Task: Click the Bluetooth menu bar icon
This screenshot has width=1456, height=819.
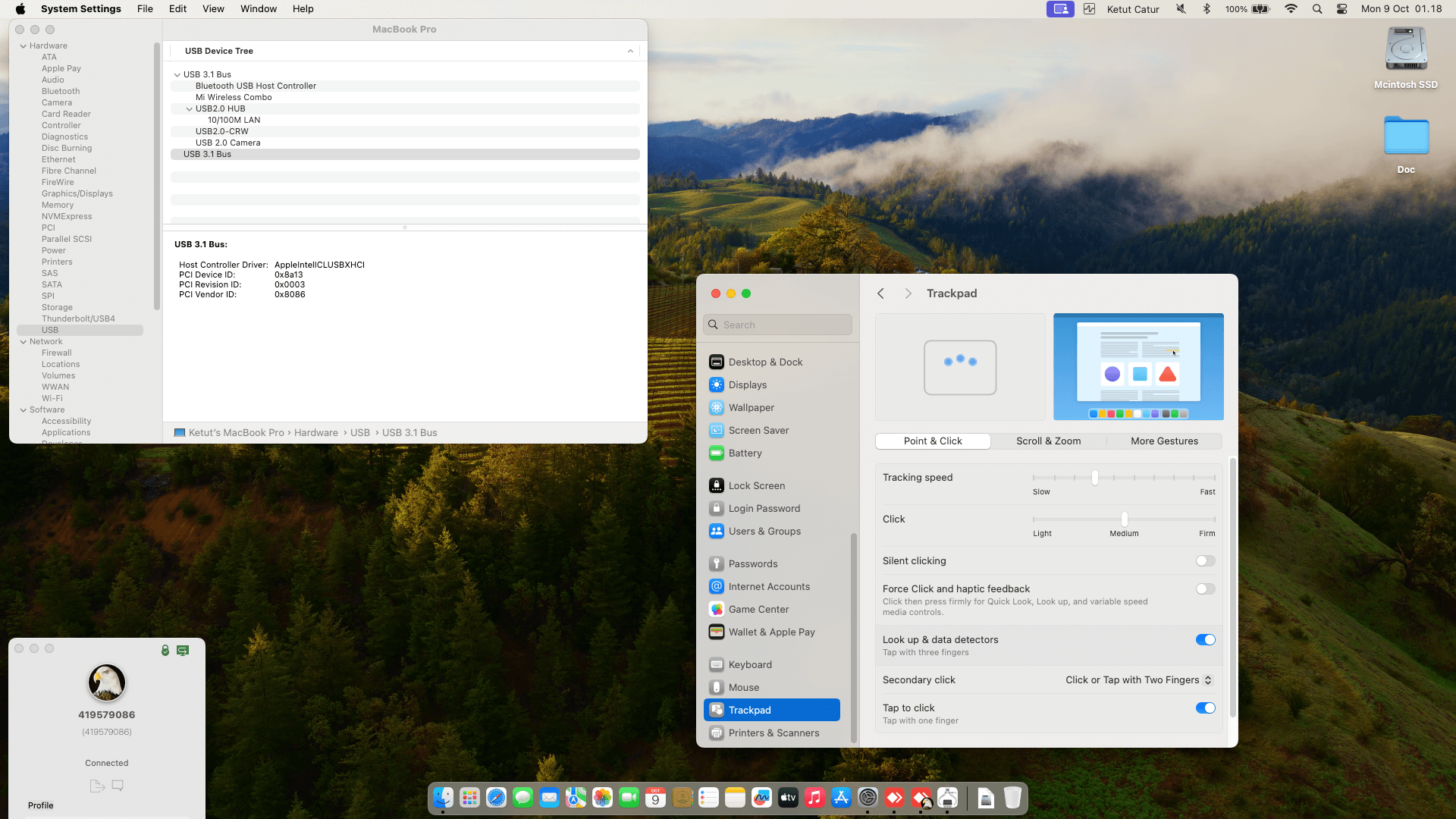Action: pos(1207,9)
